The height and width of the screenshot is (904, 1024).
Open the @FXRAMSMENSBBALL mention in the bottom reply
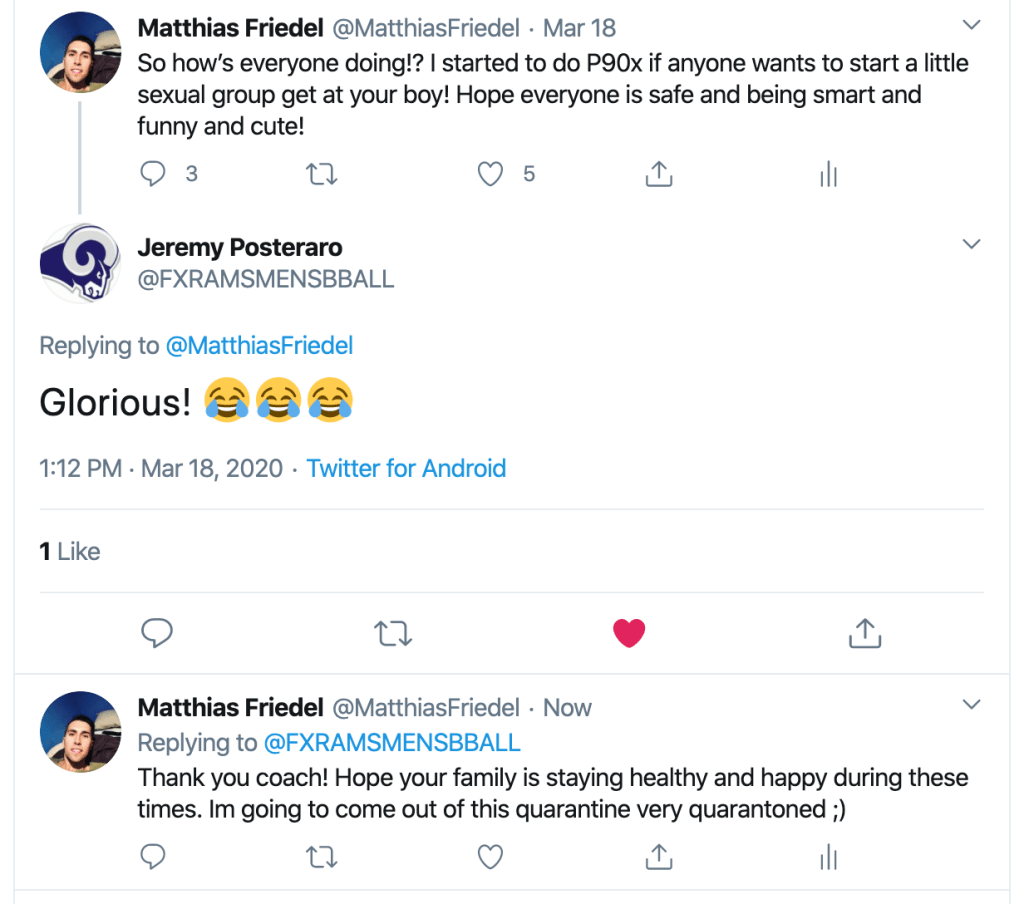coord(392,743)
